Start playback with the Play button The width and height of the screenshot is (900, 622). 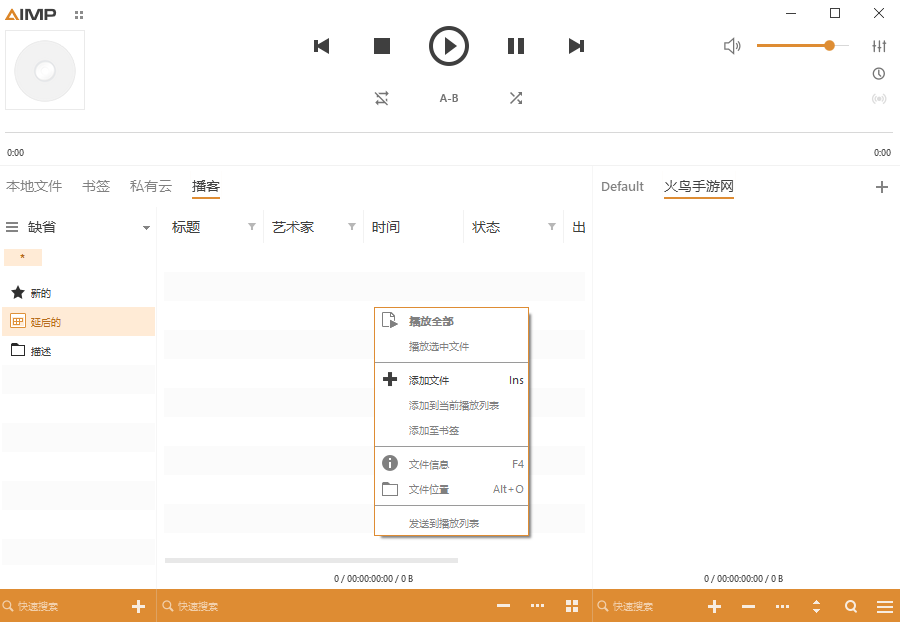(x=449, y=46)
